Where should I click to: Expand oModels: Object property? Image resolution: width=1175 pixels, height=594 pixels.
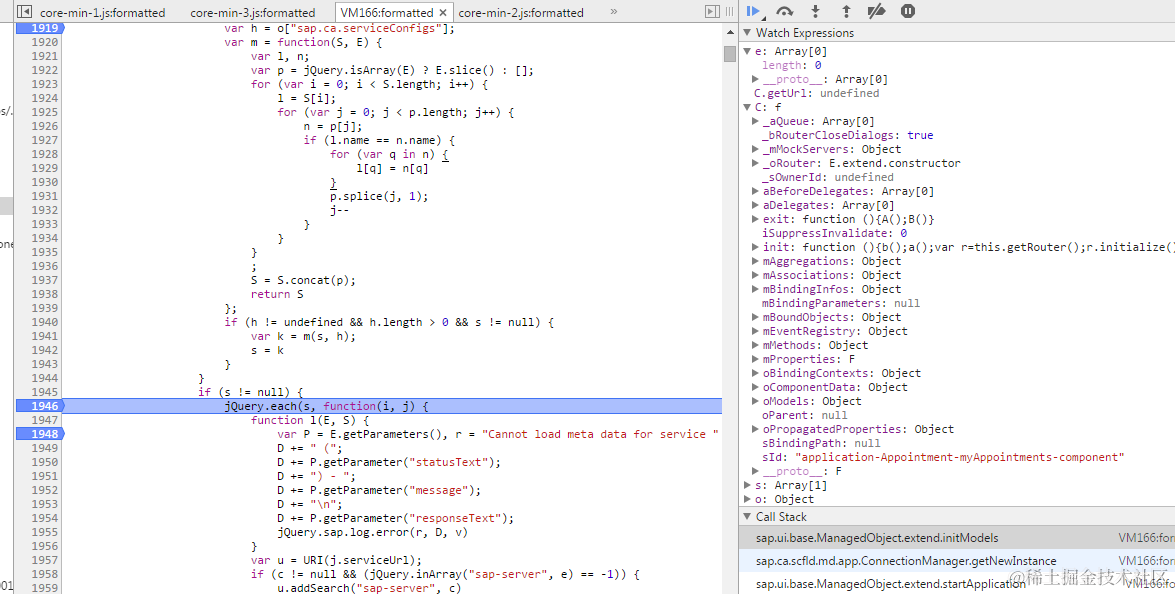(755, 401)
